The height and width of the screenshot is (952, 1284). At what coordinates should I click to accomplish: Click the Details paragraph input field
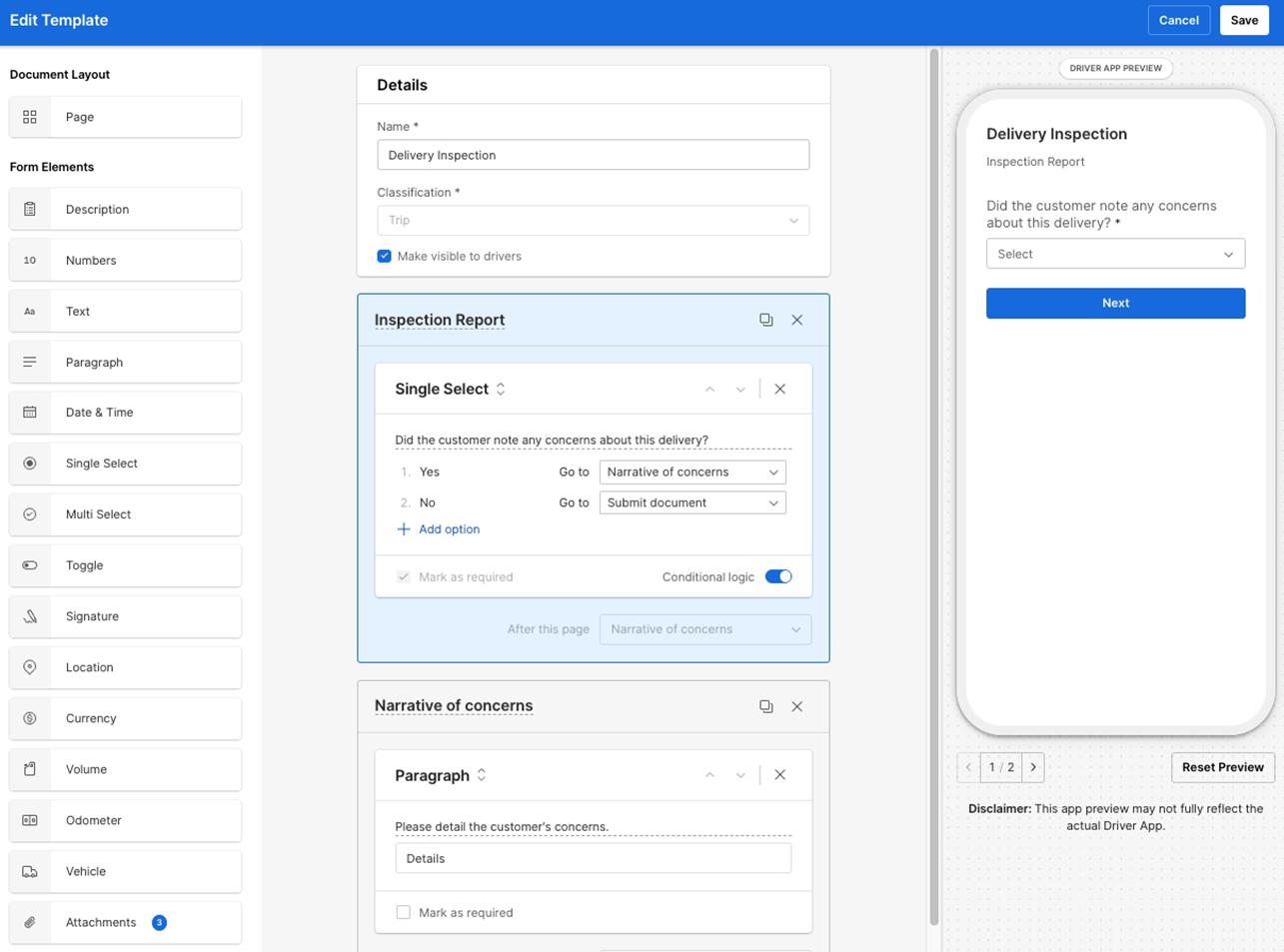[594, 858]
